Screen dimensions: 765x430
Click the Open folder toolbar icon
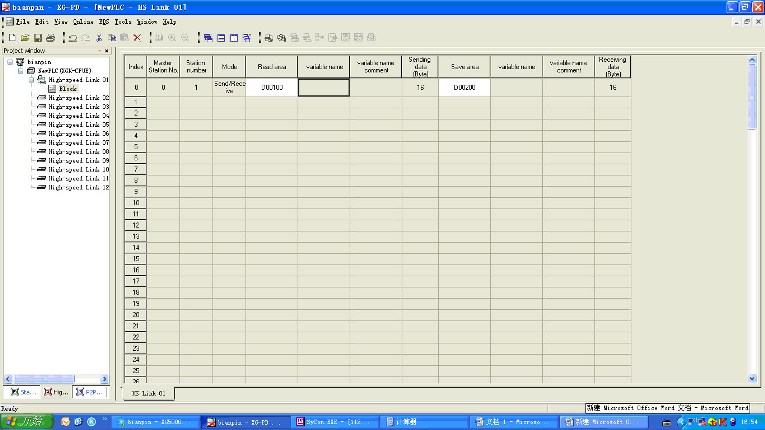(x=24, y=37)
